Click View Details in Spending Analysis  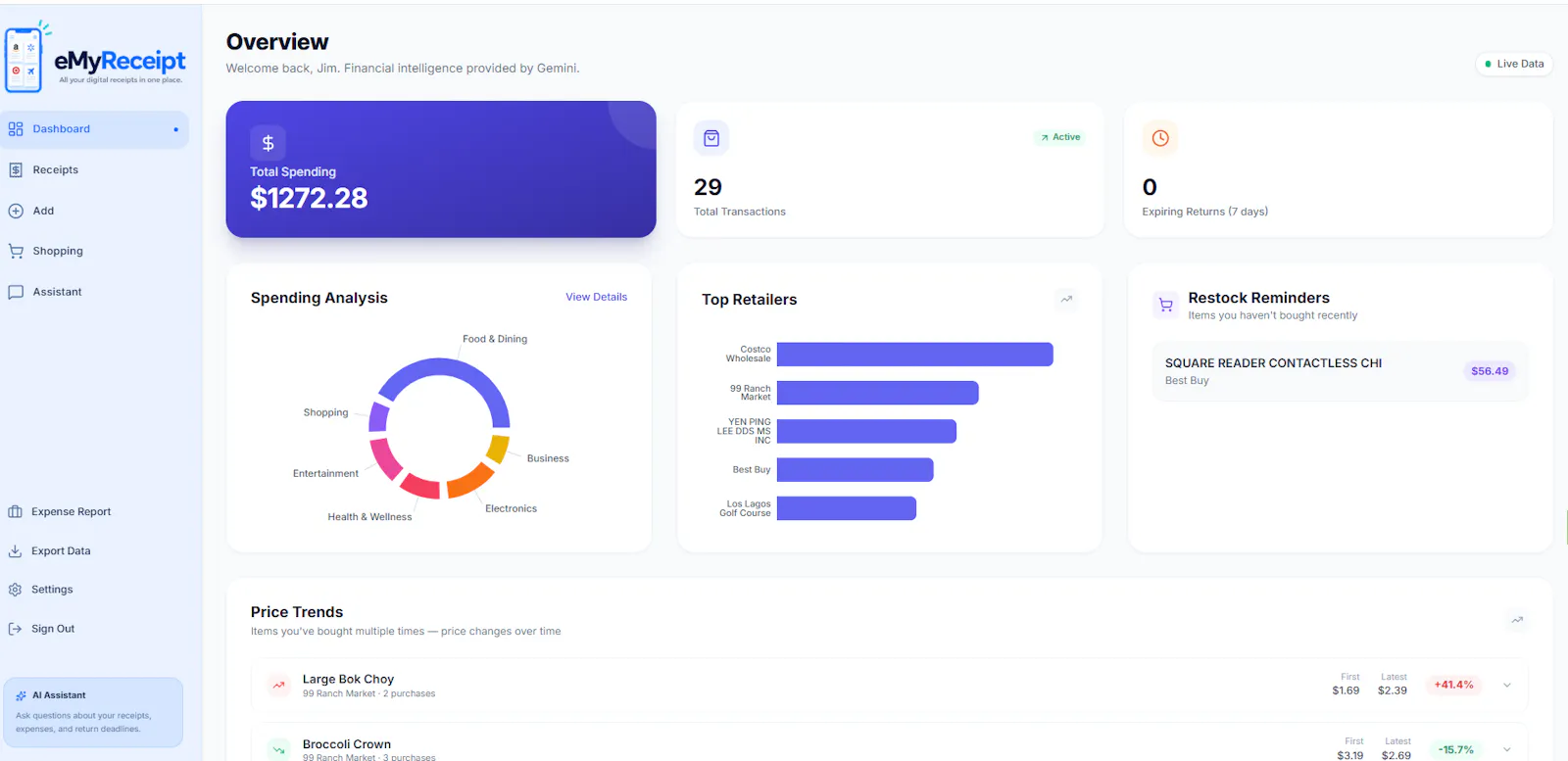(x=596, y=297)
